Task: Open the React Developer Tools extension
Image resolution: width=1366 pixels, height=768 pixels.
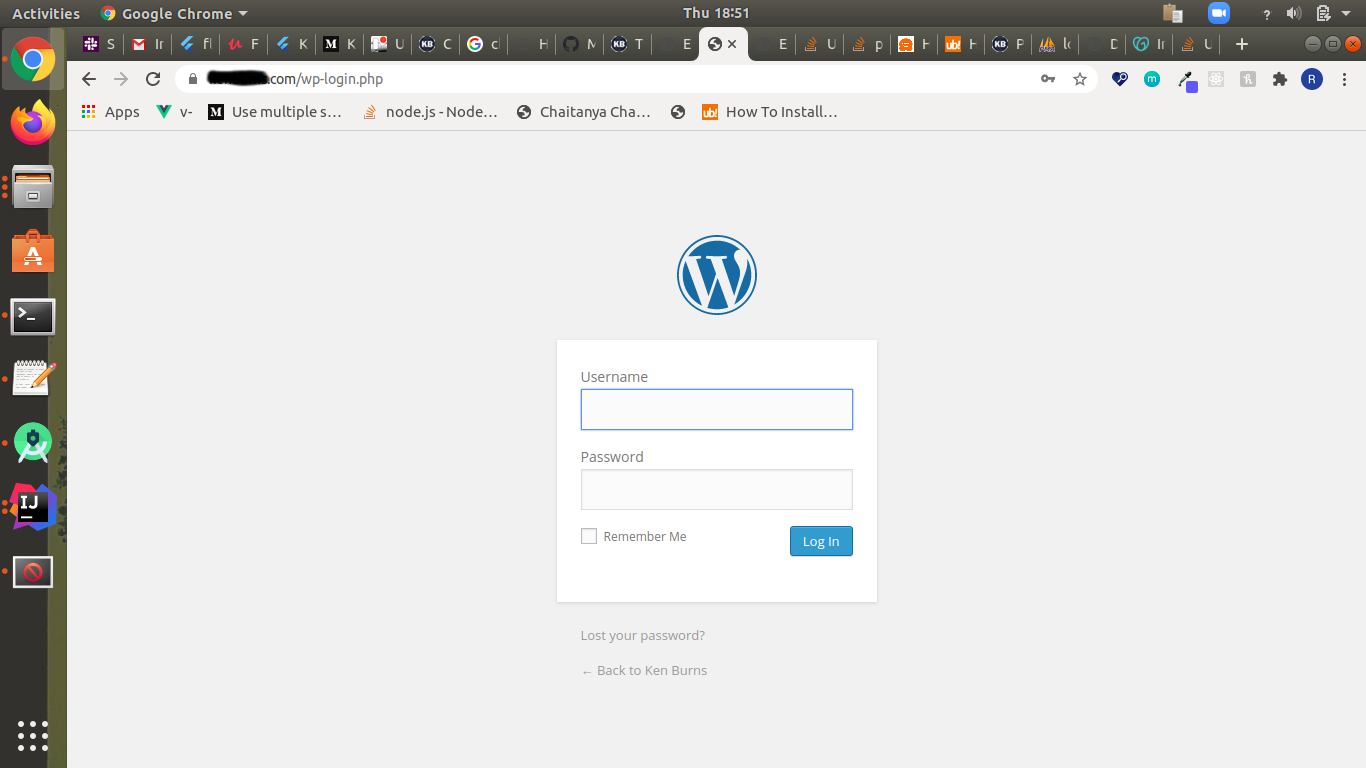Action: click(x=1216, y=79)
